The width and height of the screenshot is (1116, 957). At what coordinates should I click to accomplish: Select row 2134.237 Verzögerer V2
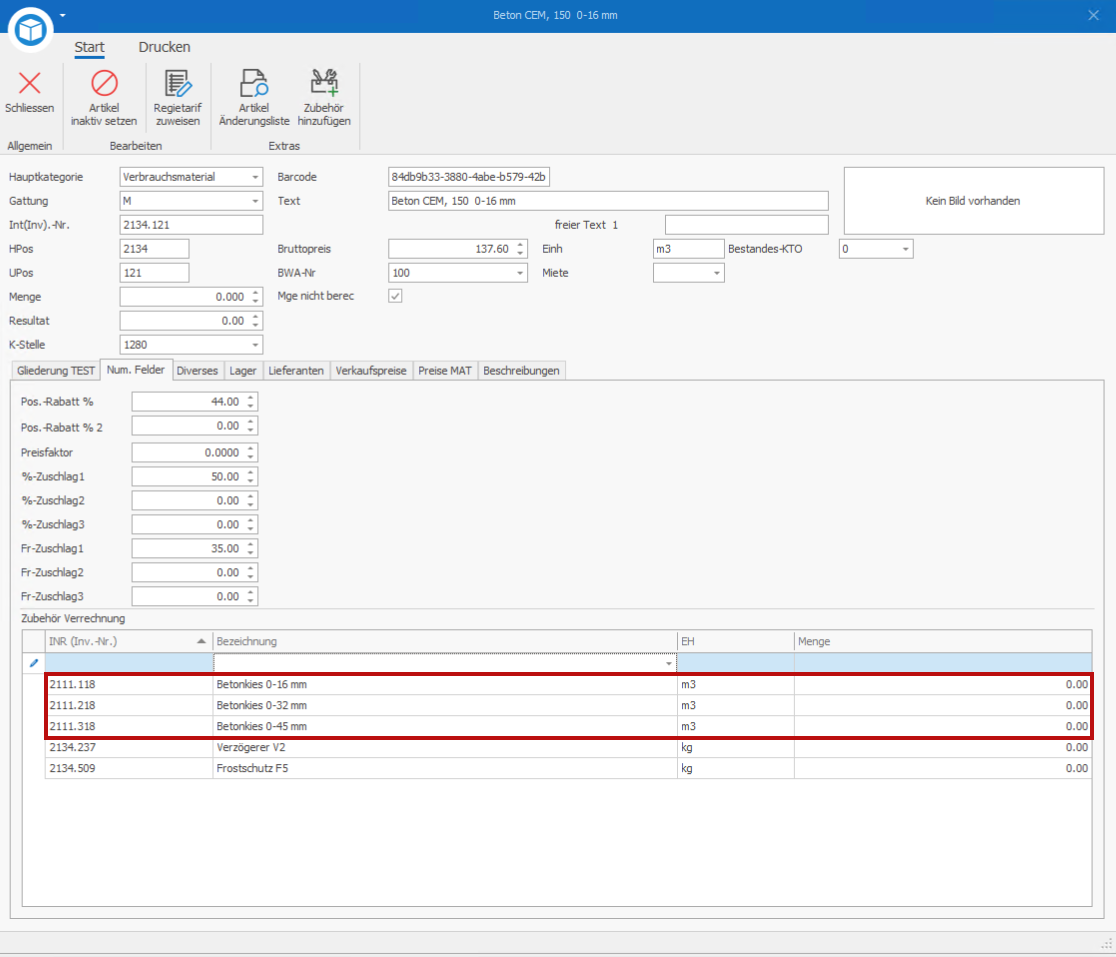568,747
